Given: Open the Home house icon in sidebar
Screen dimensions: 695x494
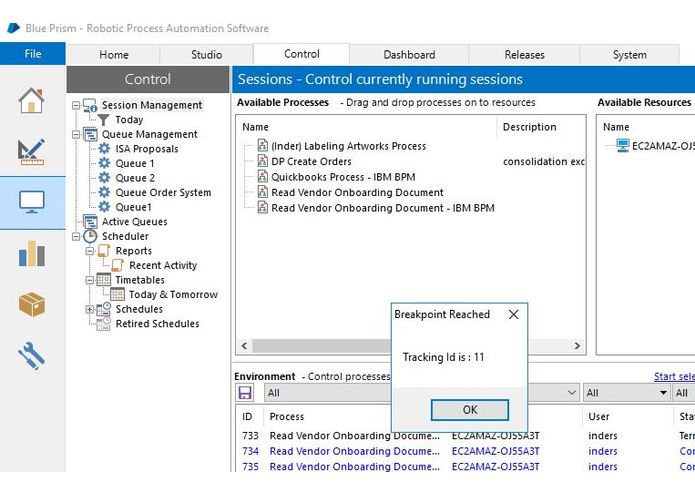Looking at the screenshot, I should point(31,101).
